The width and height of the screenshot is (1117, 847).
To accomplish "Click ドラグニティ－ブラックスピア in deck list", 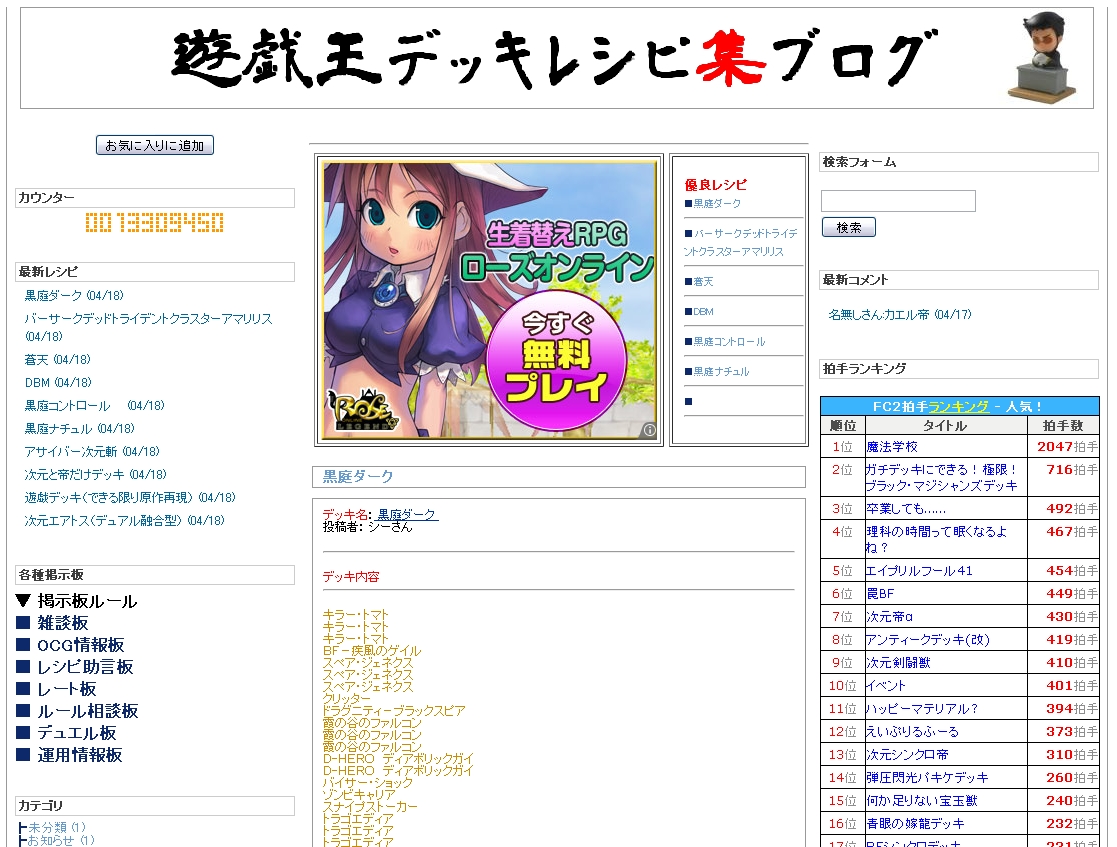I will click(394, 710).
